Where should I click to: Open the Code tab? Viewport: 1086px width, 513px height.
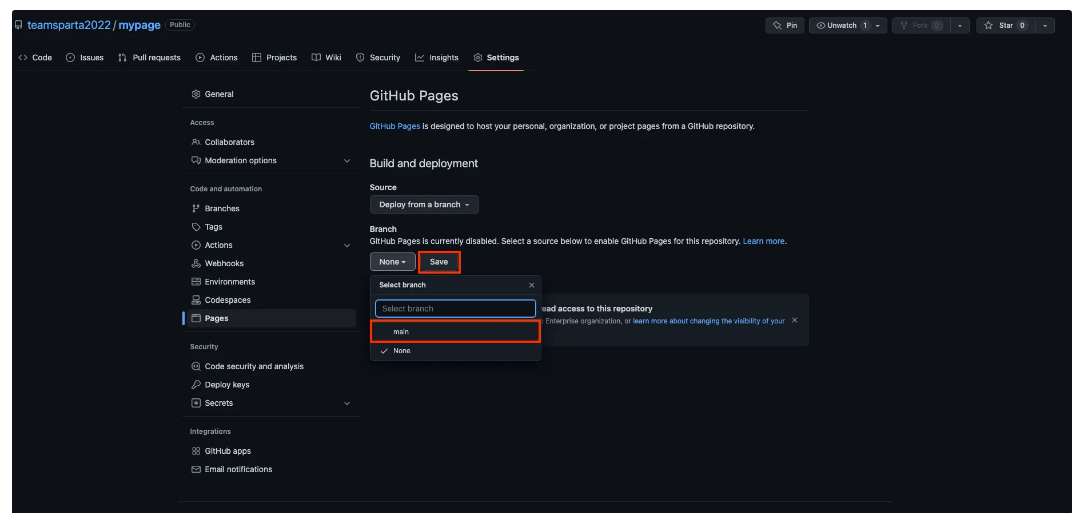click(x=35, y=57)
